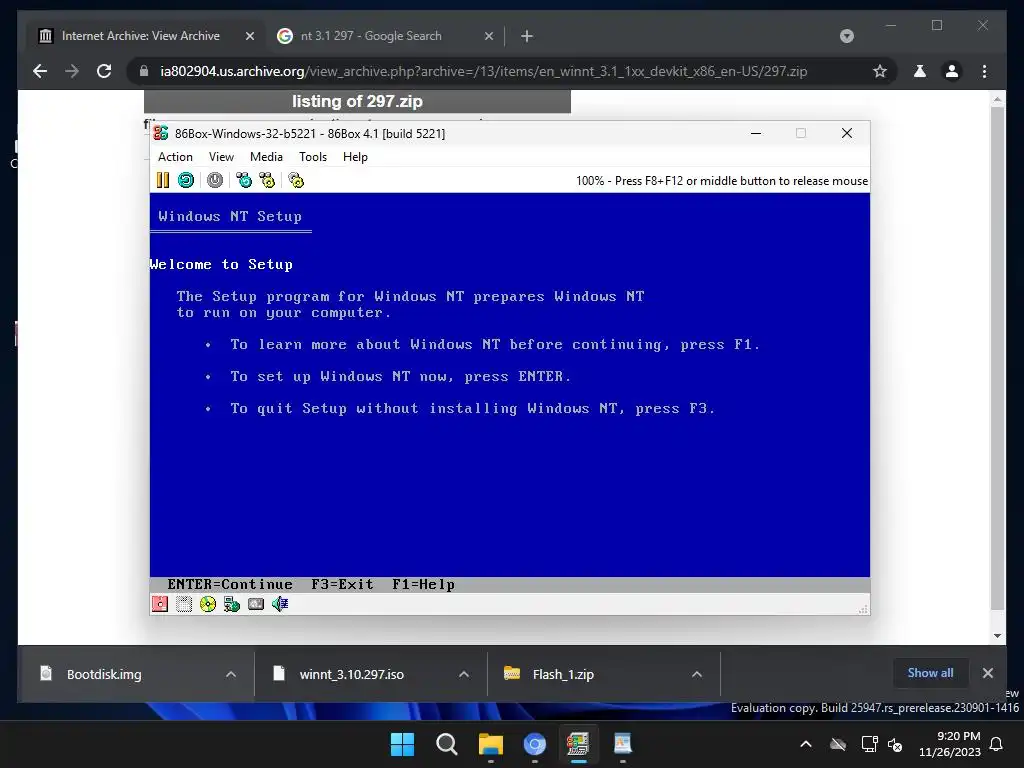The height and width of the screenshot is (768, 1024).
Task: Open Chrome three-dot menu
Action: click(x=984, y=71)
